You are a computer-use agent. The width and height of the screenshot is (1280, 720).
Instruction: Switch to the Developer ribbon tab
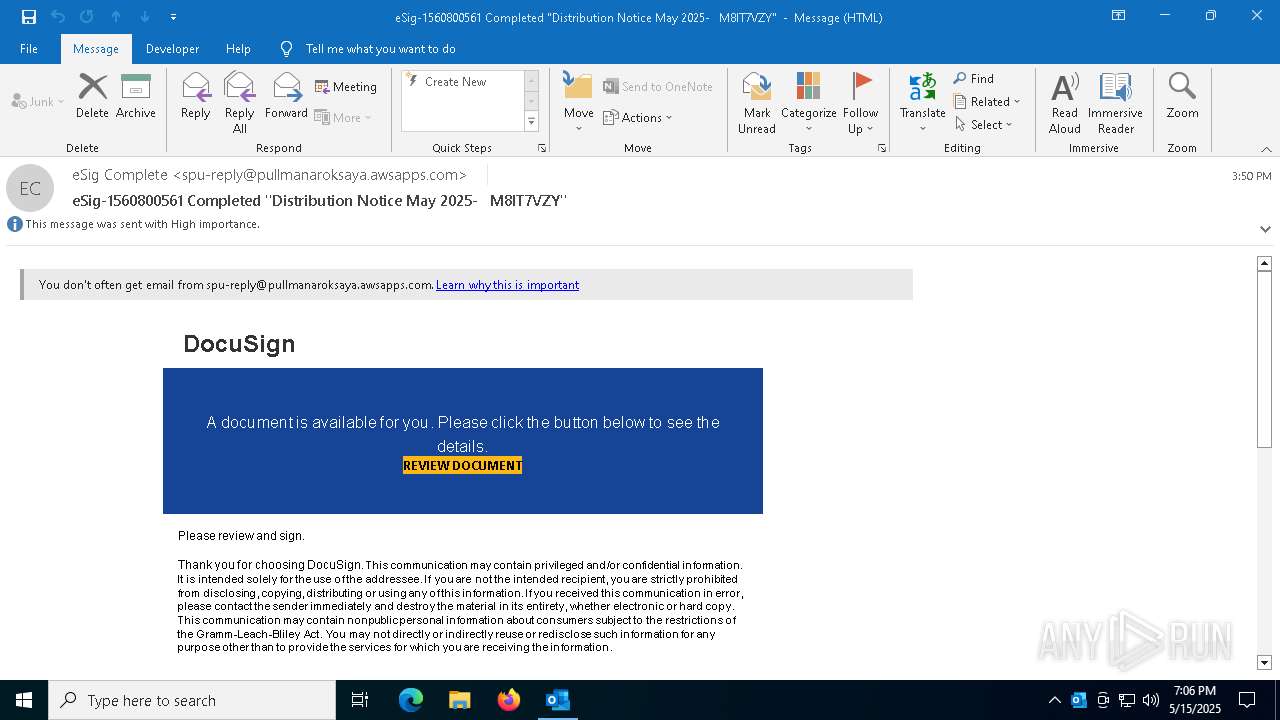tap(172, 49)
